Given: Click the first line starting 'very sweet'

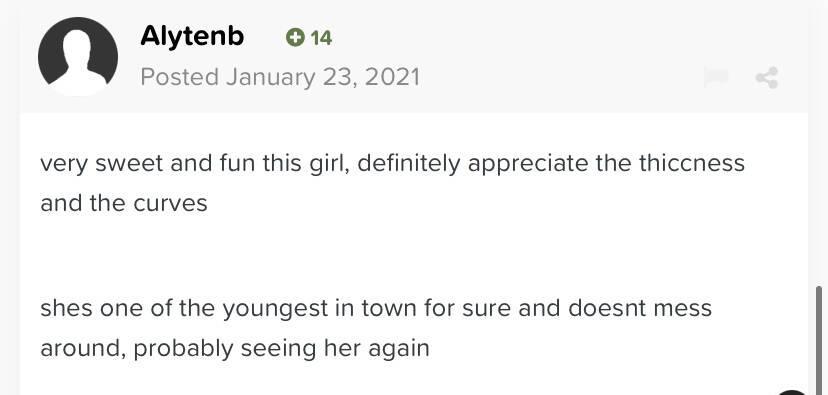Looking at the screenshot, I should pyautogui.click(x=392, y=164).
